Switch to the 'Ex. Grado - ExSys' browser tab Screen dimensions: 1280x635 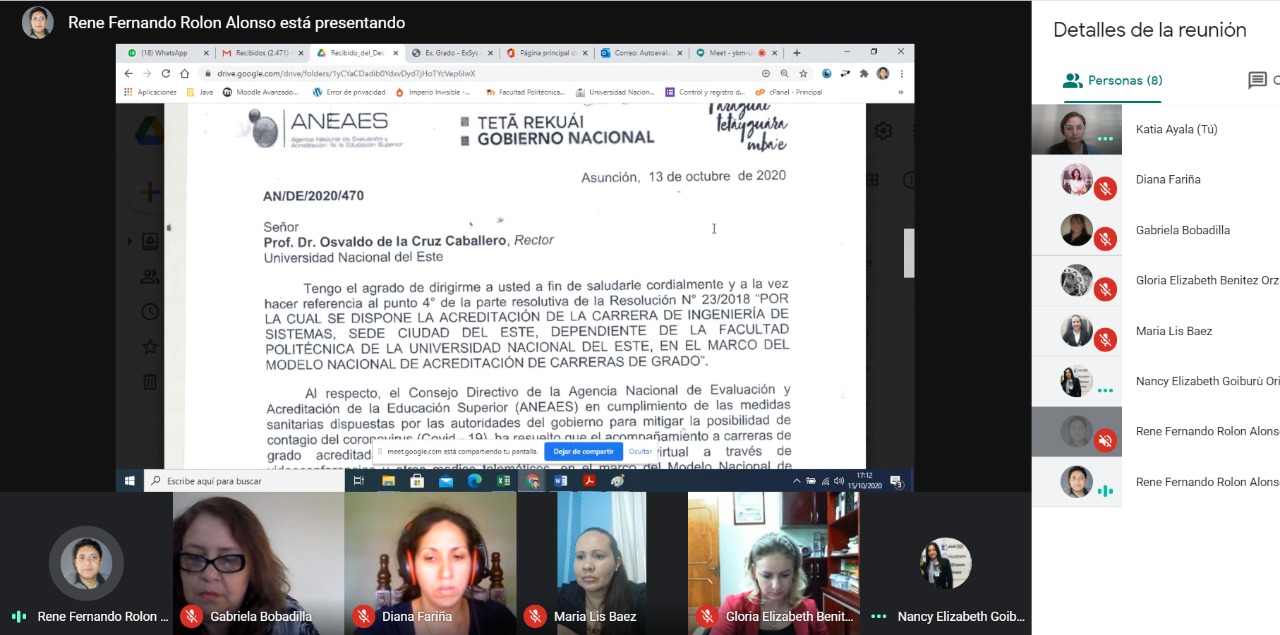[451, 53]
